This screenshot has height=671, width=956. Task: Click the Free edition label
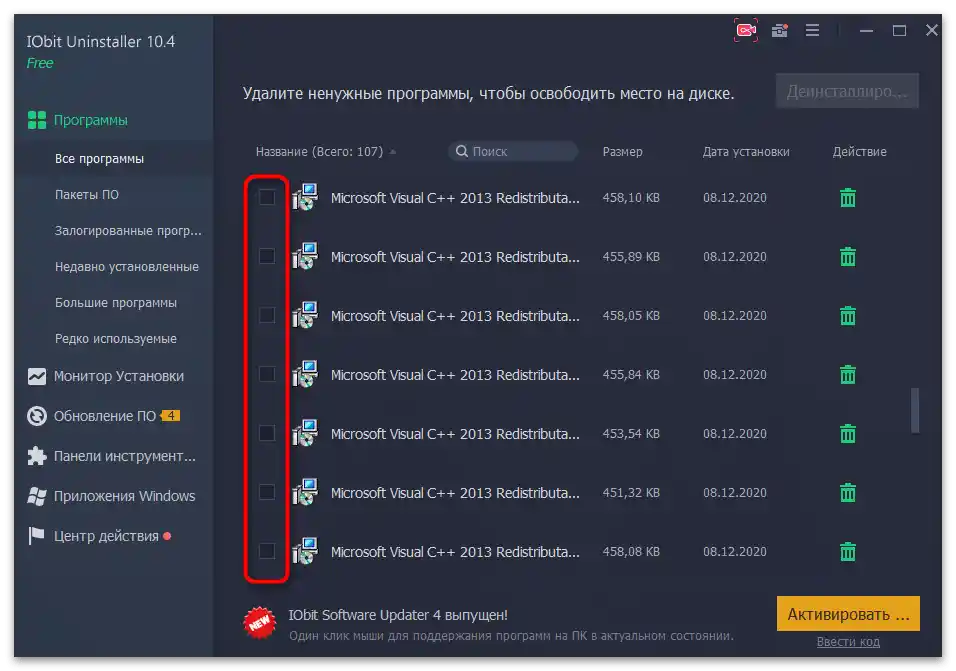[40, 63]
